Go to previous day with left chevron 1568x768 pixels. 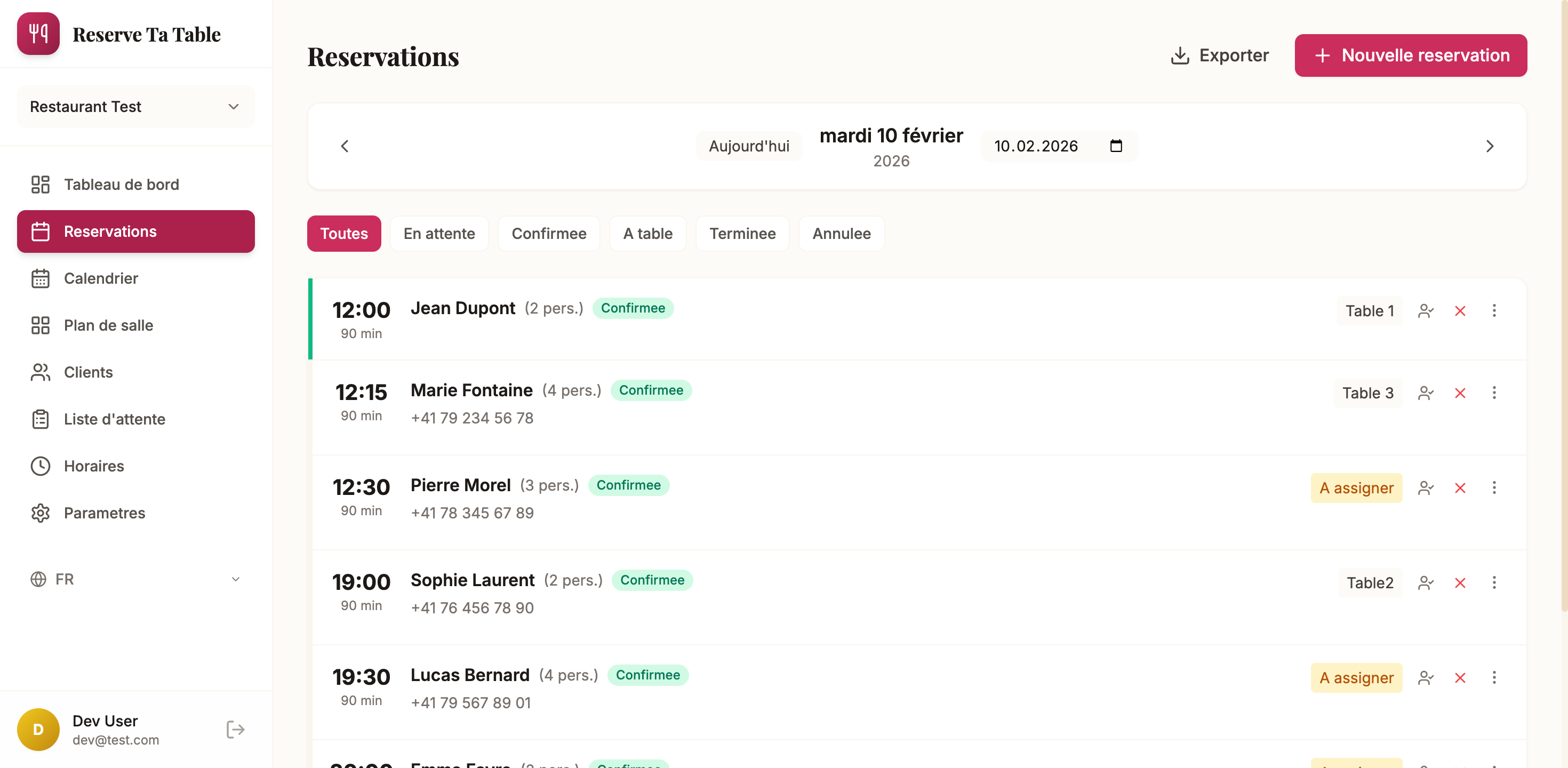tap(345, 146)
